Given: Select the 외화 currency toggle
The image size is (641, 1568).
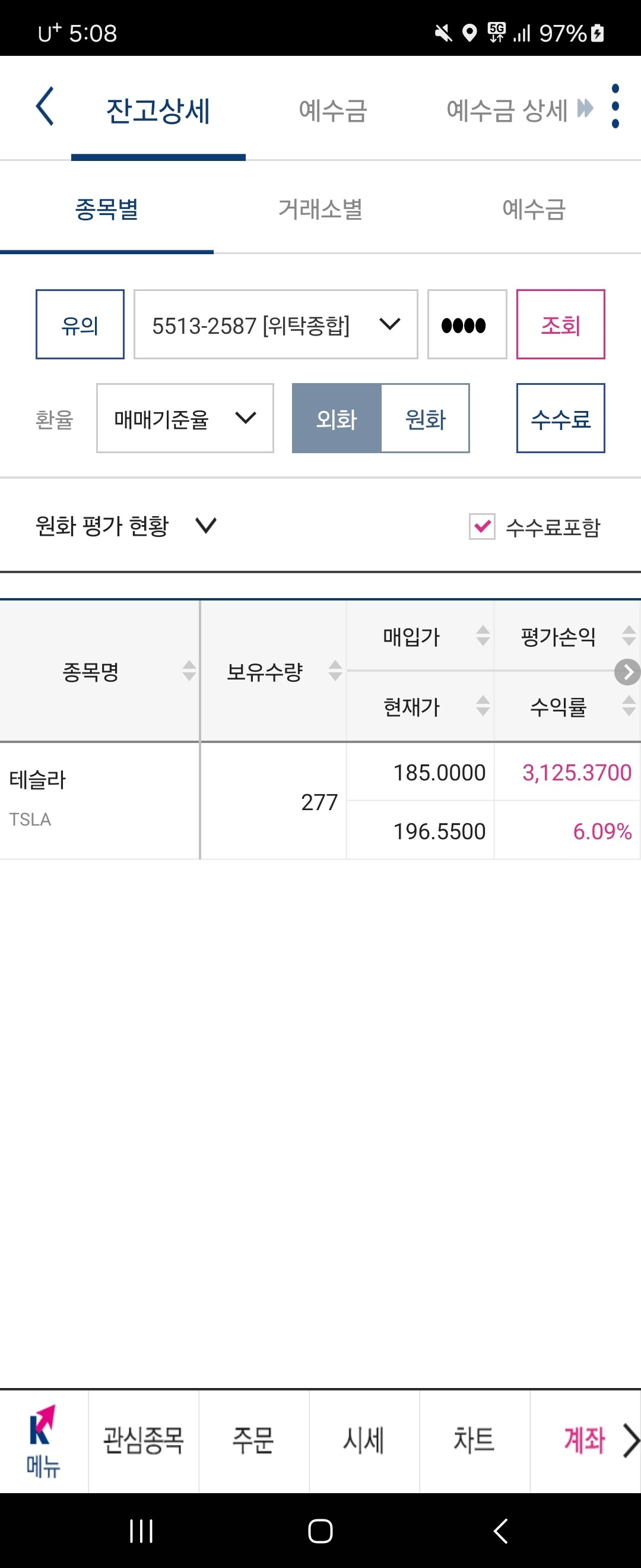Looking at the screenshot, I should (337, 419).
